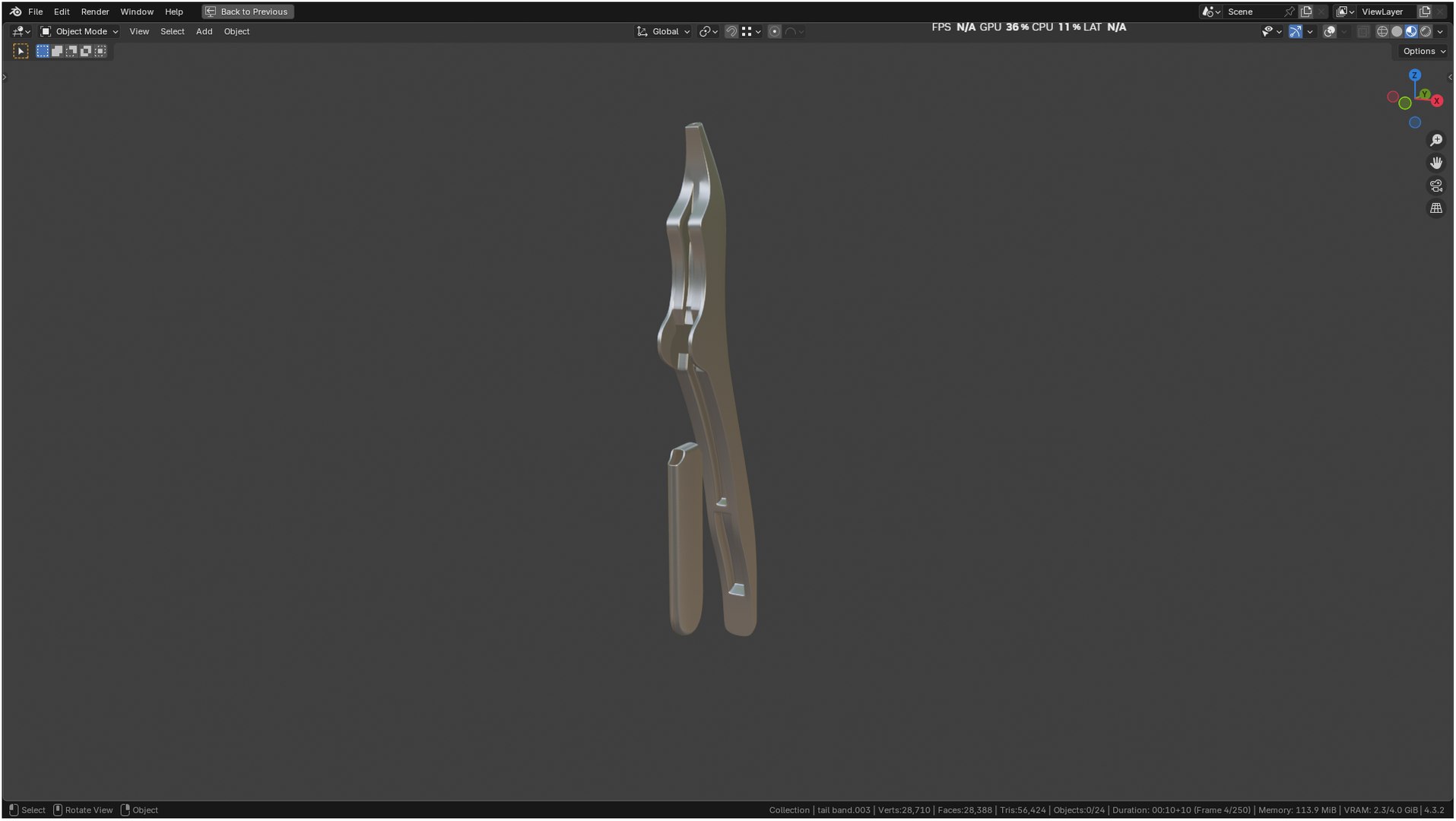Toggle snapping magnet on or off

pos(731,31)
